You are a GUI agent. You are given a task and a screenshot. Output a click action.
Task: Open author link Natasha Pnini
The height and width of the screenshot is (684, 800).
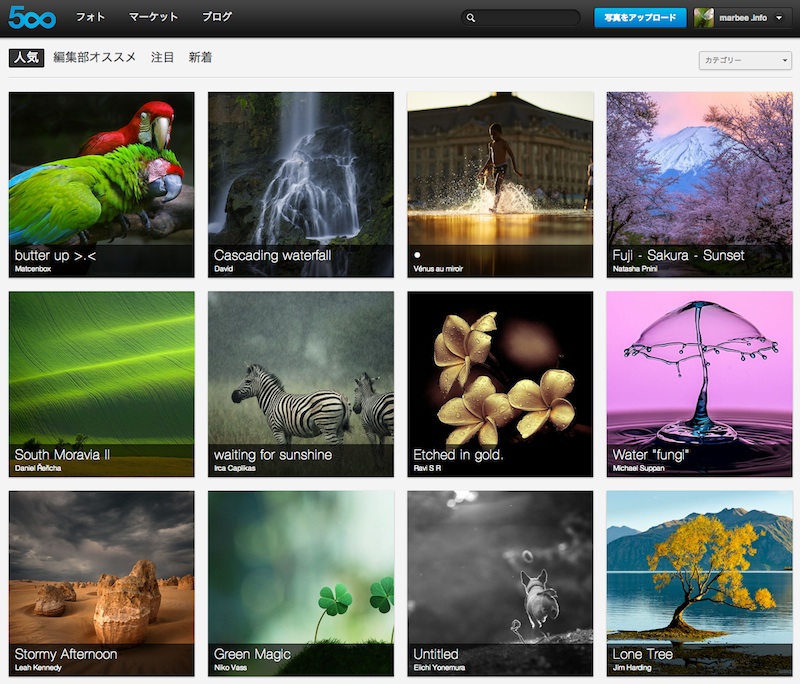pyautogui.click(x=635, y=269)
